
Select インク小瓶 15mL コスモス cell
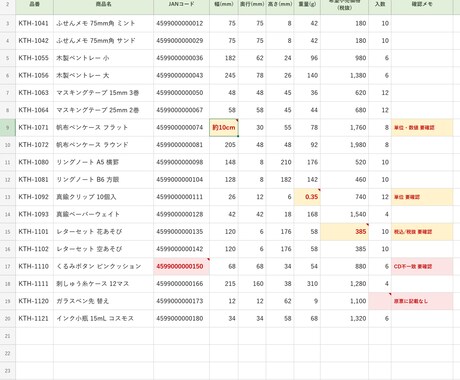coord(103,318)
